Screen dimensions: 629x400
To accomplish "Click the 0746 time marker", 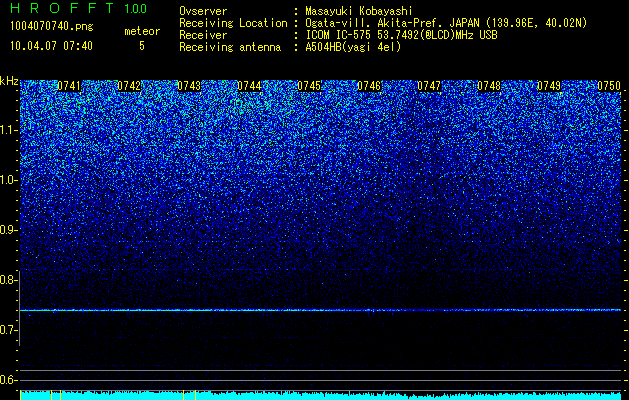I will tap(369, 86).
